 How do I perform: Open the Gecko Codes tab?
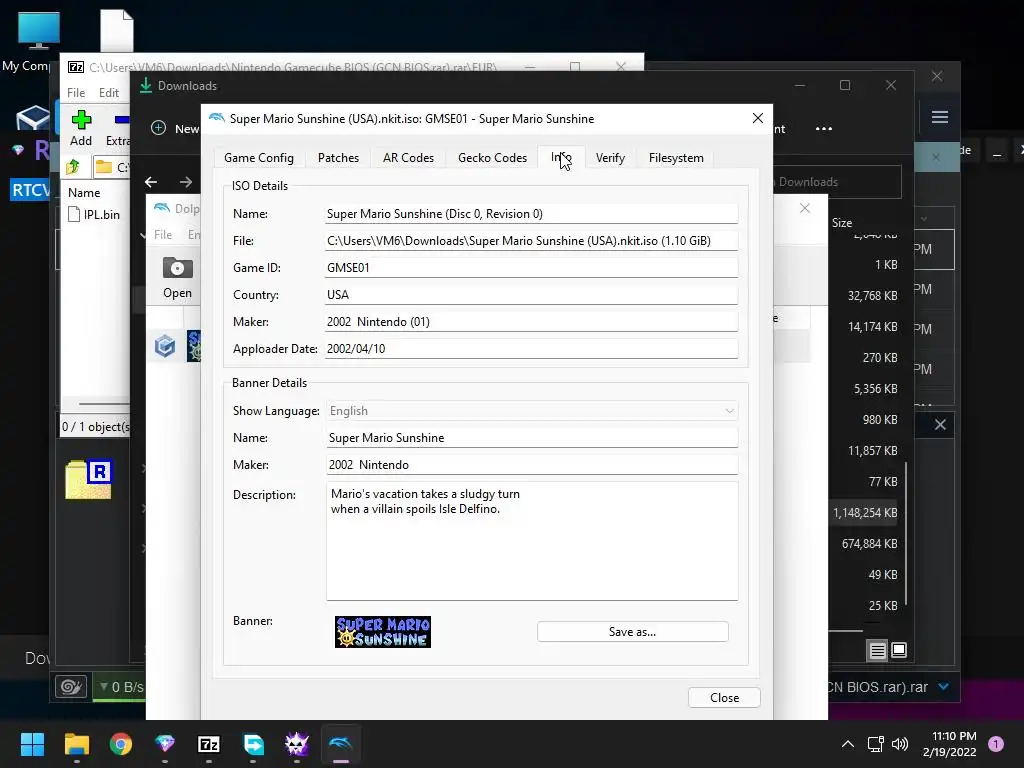point(492,157)
